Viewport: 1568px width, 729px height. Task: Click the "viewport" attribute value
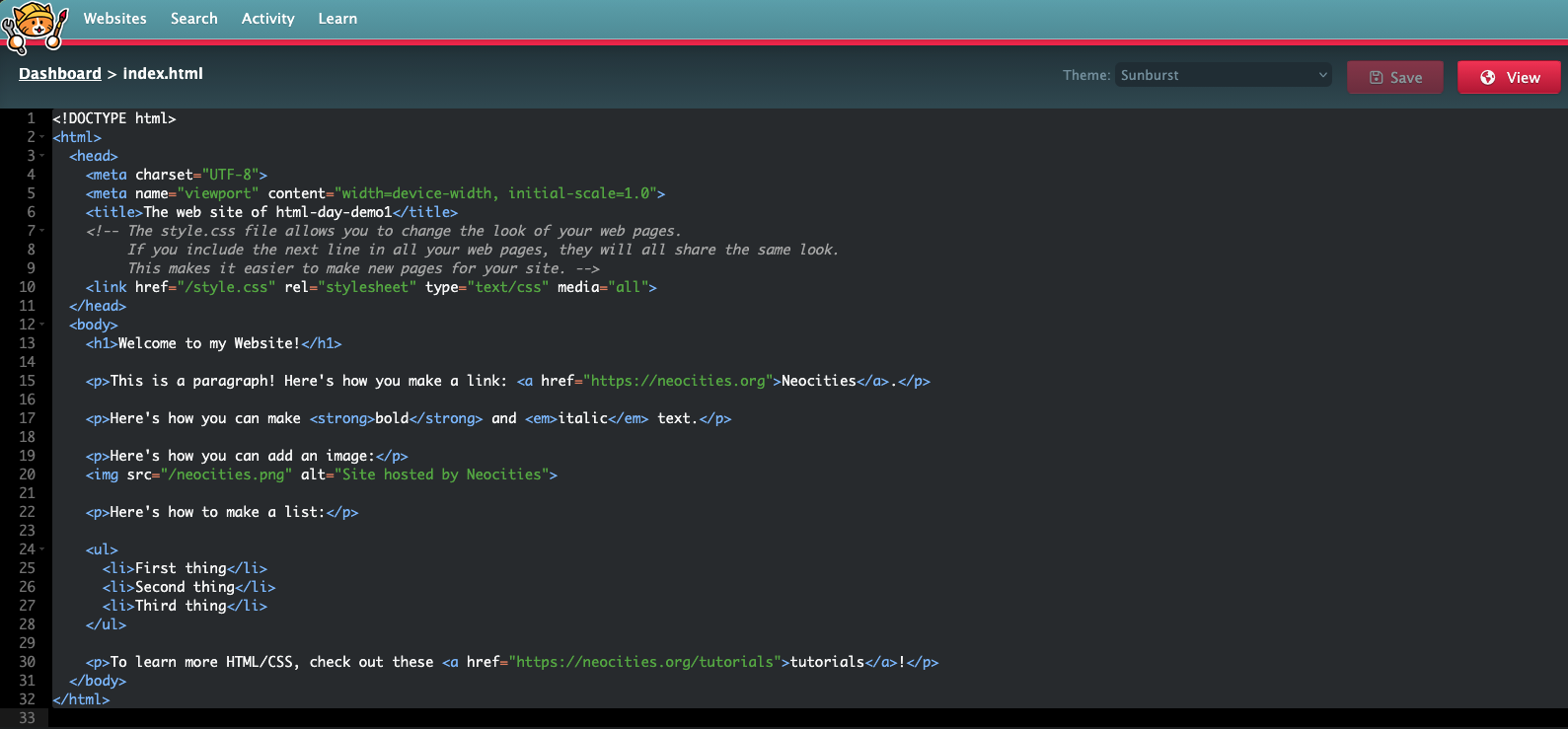pyautogui.click(x=218, y=193)
